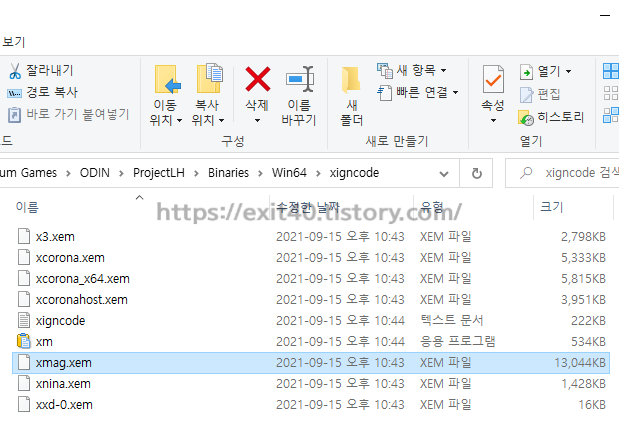619x425 pixels.
Task: Click the xxd-0.xem file icon
Action: [24, 404]
